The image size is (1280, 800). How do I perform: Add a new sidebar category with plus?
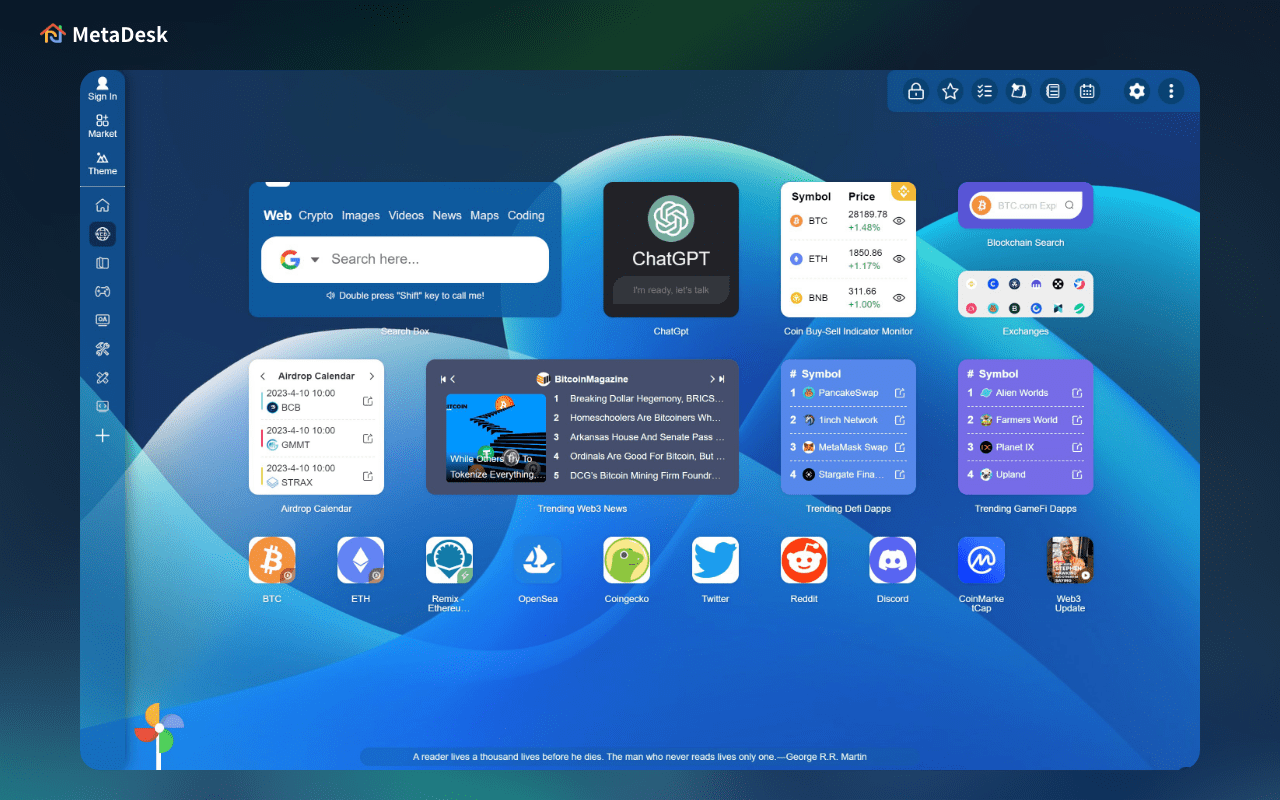click(102, 436)
